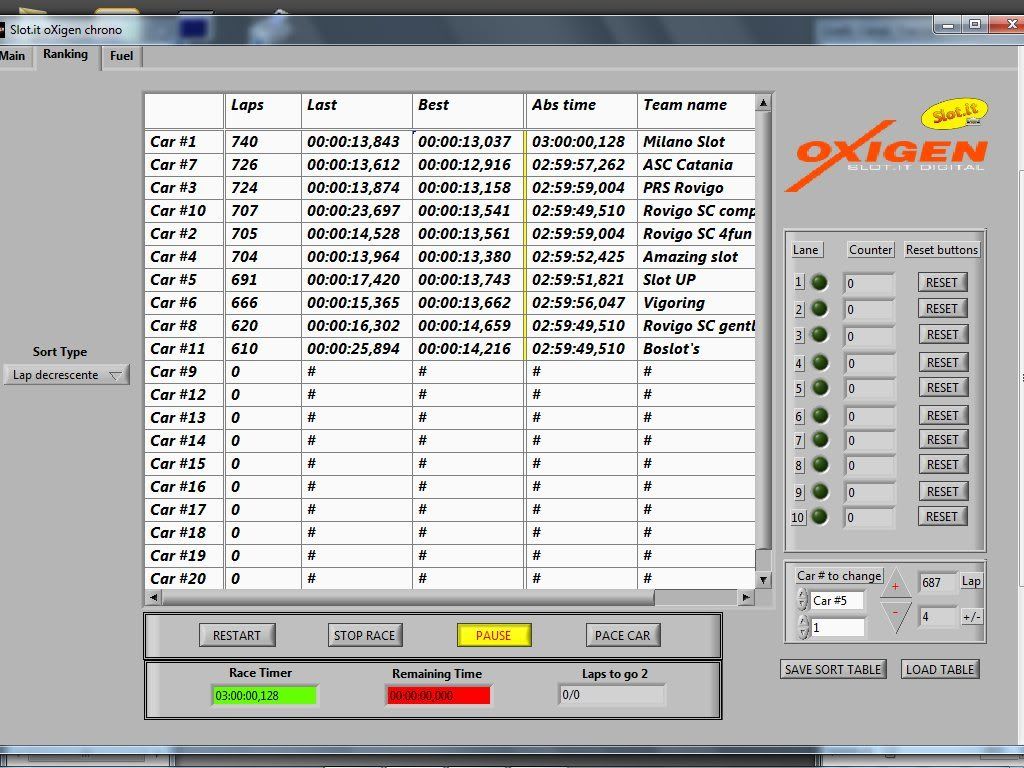Viewport: 1024px width, 768px height.
Task: Reset the lane 7 counter
Action: coord(942,440)
